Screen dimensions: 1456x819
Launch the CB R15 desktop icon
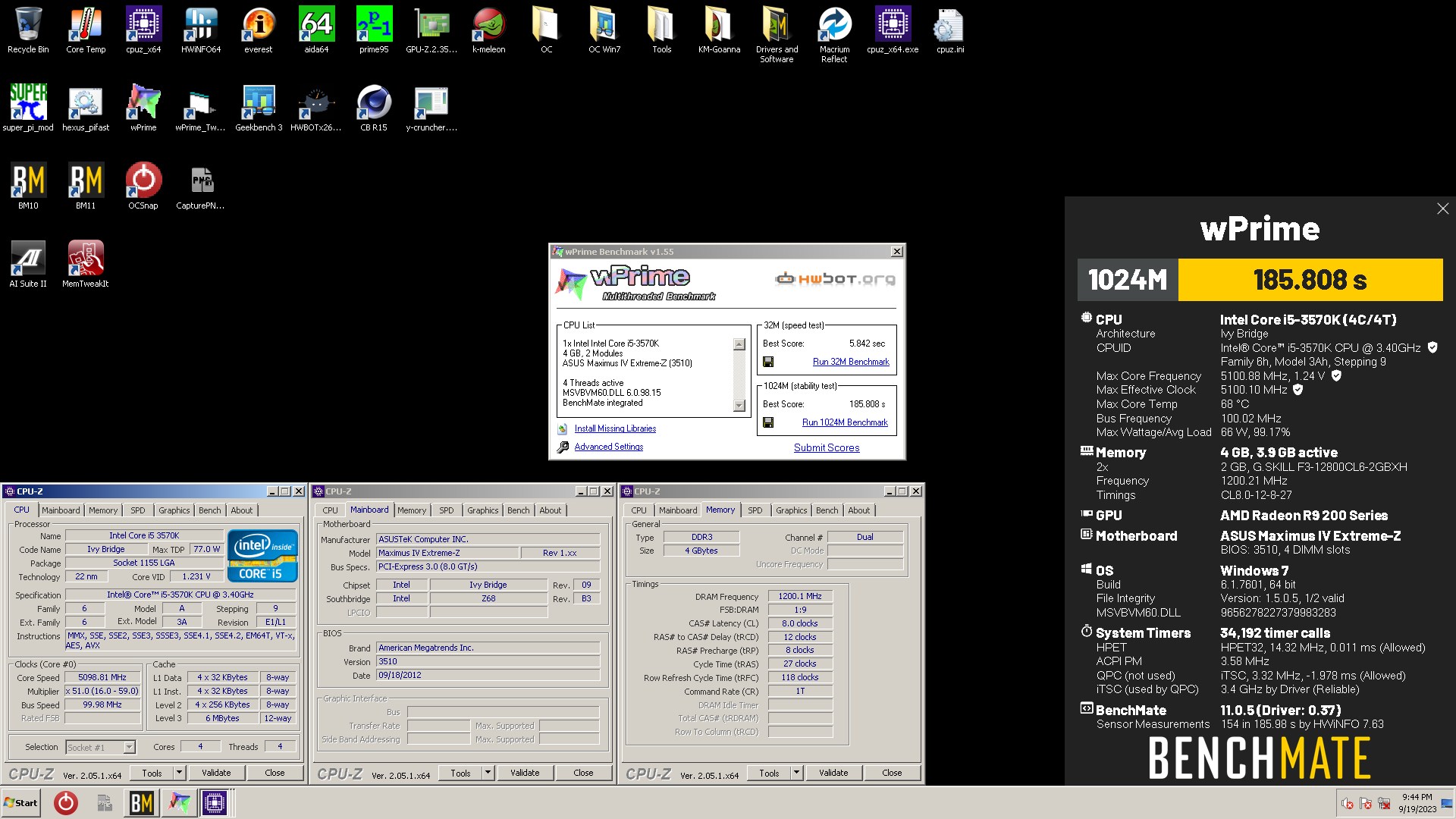(x=374, y=108)
